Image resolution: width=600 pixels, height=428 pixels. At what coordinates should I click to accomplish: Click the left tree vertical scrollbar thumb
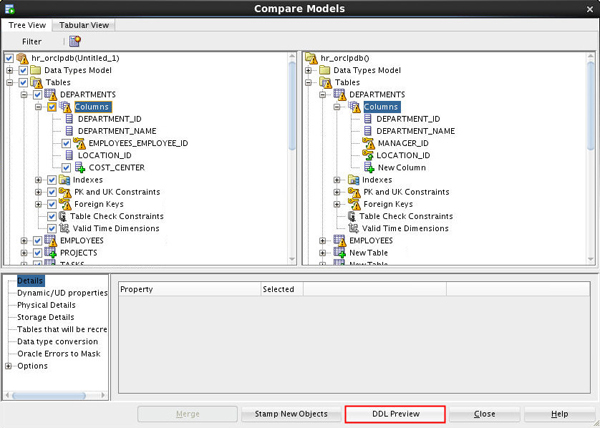tap(292, 106)
